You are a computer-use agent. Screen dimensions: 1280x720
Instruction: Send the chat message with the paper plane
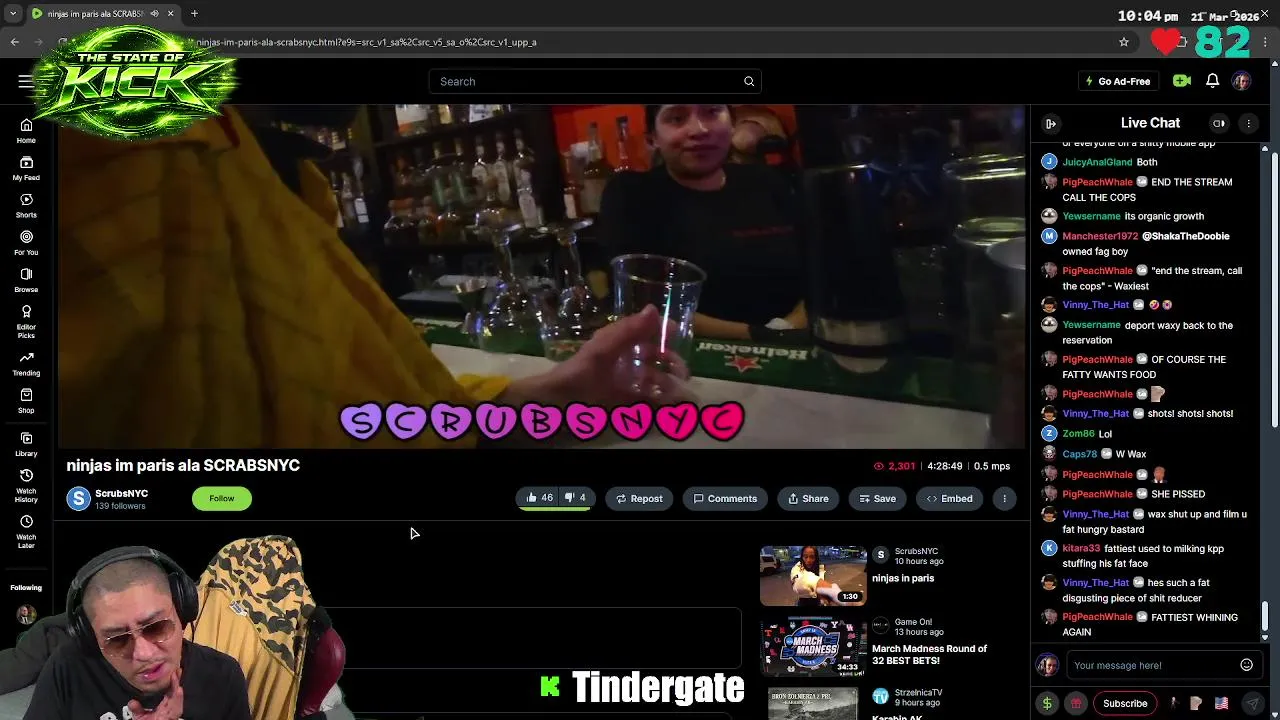[x=1252, y=703]
